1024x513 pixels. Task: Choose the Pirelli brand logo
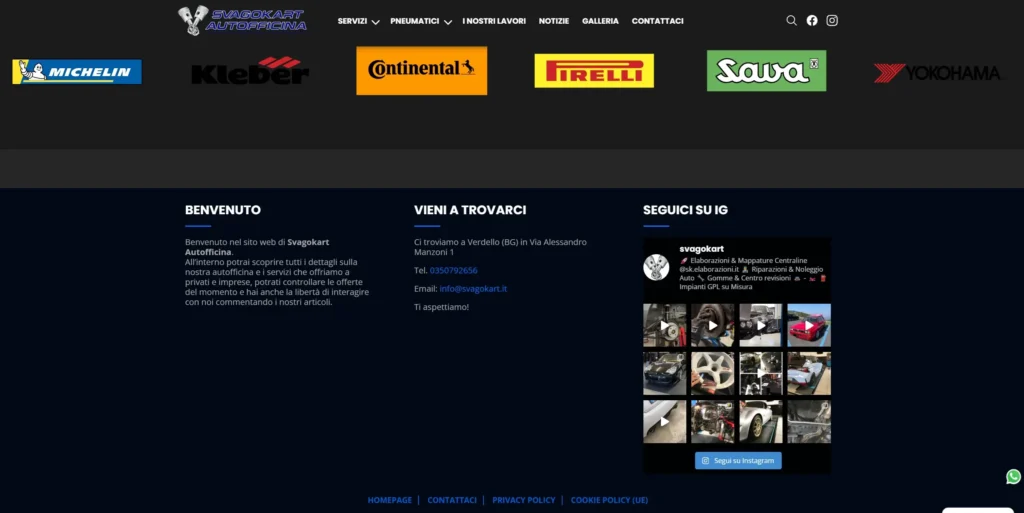[x=594, y=70]
